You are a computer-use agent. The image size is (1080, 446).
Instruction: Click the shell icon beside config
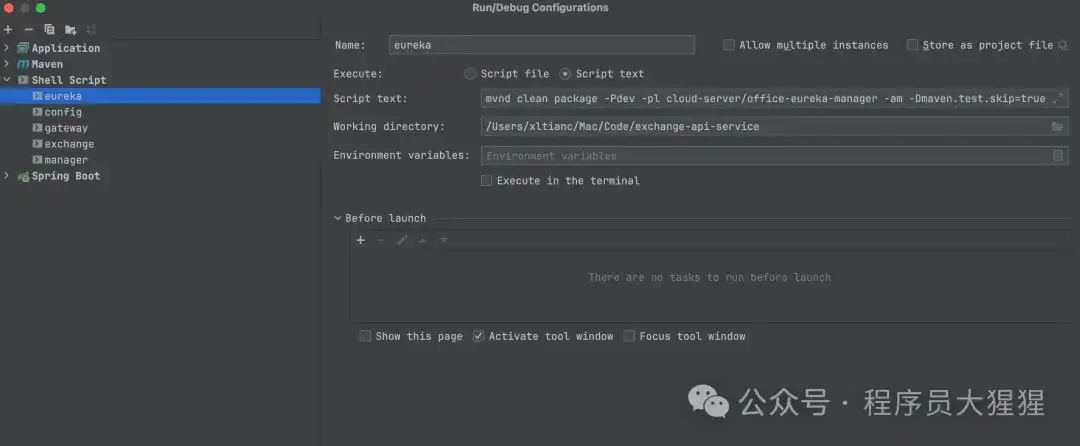coord(37,112)
